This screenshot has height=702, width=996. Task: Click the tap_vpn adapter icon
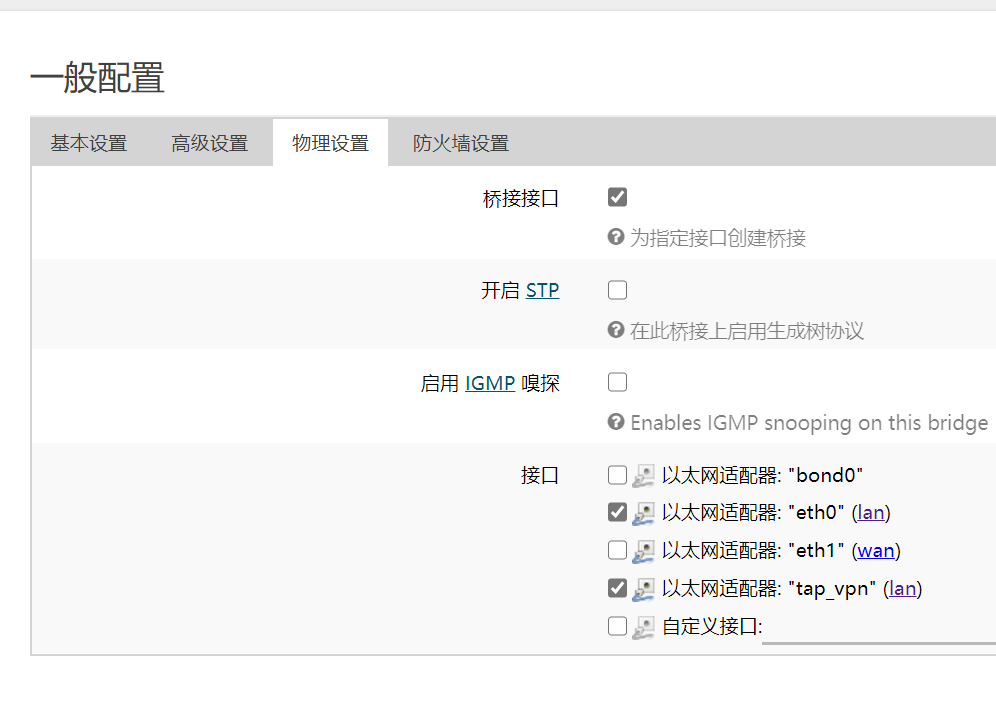[644, 589]
